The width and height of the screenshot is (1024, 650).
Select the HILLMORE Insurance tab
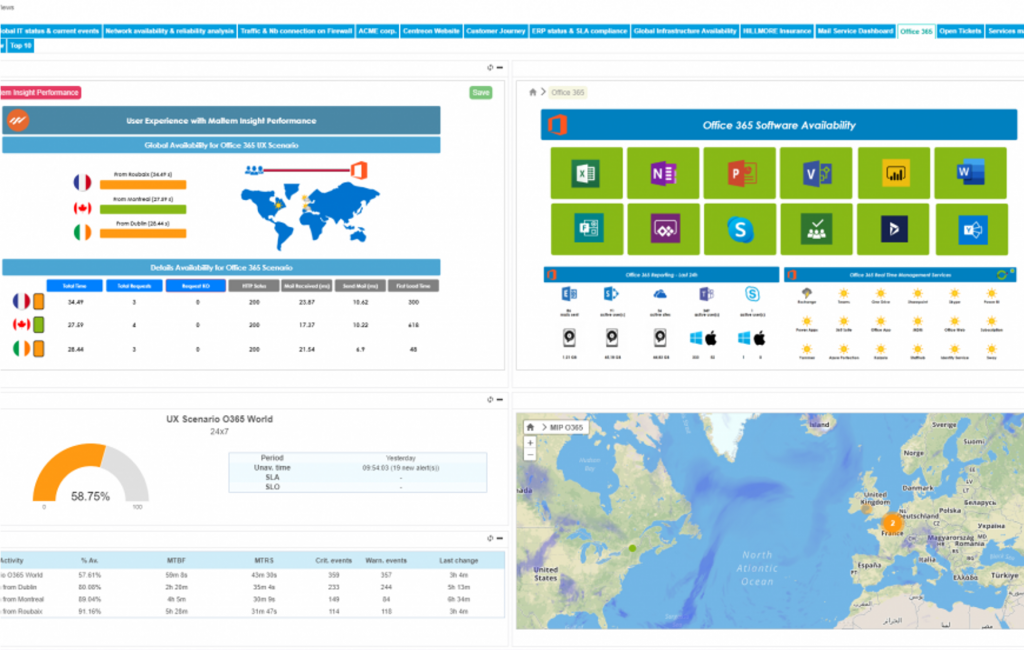(x=777, y=31)
